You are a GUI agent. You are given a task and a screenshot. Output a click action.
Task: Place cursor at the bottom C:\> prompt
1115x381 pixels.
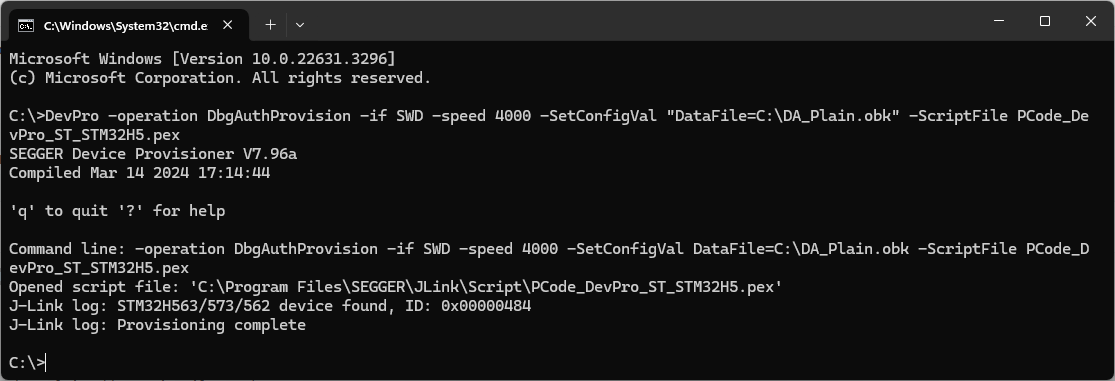27,363
